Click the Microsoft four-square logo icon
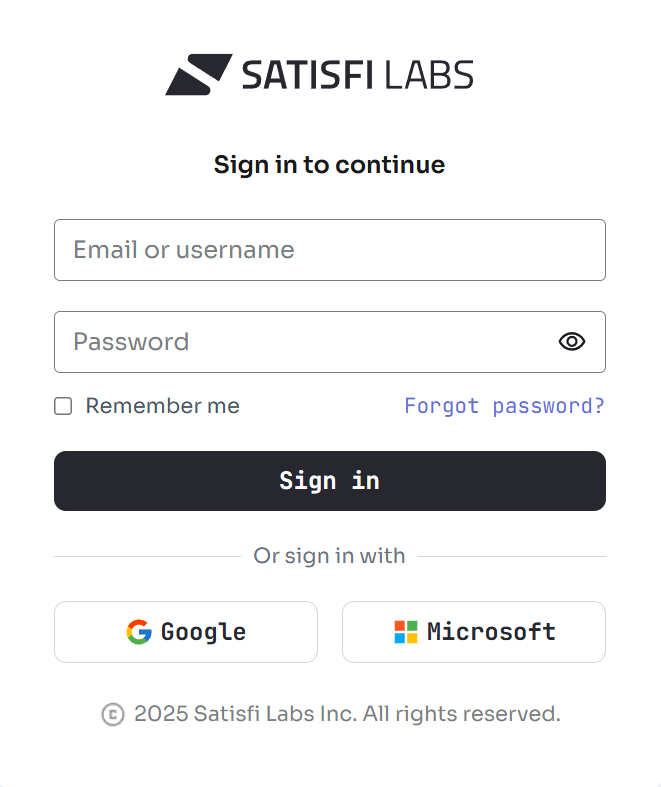This screenshot has width=661, height=787. [x=405, y=632]
